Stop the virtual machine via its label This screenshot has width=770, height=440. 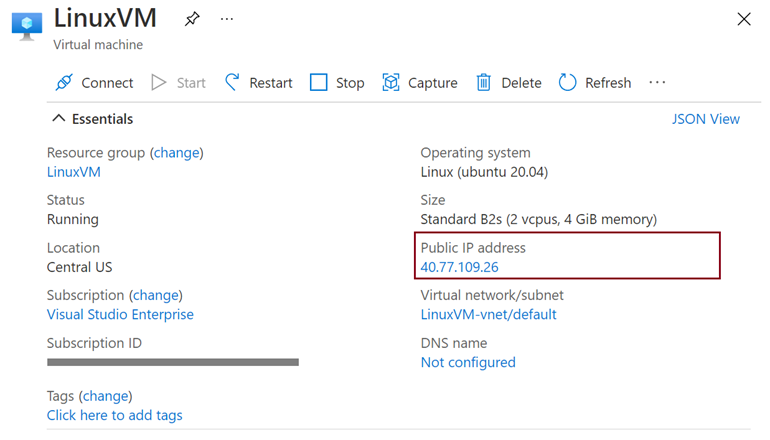[350, 83]
